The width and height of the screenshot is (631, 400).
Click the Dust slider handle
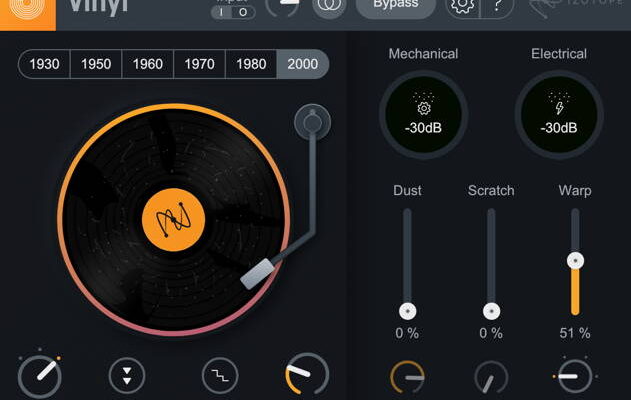407,311
